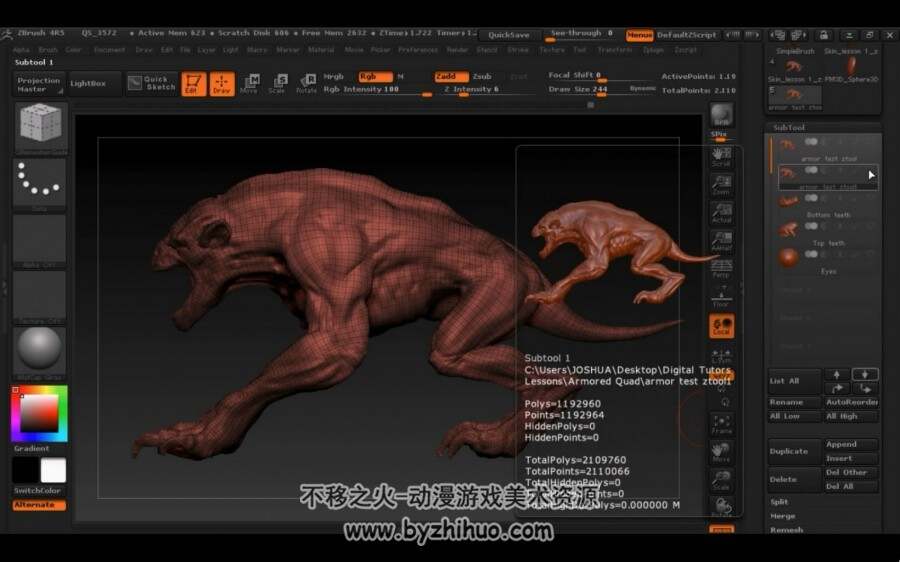Click the SwitchColor button
The height and width of the screenshot is (562, 900).
coord(38,491)
